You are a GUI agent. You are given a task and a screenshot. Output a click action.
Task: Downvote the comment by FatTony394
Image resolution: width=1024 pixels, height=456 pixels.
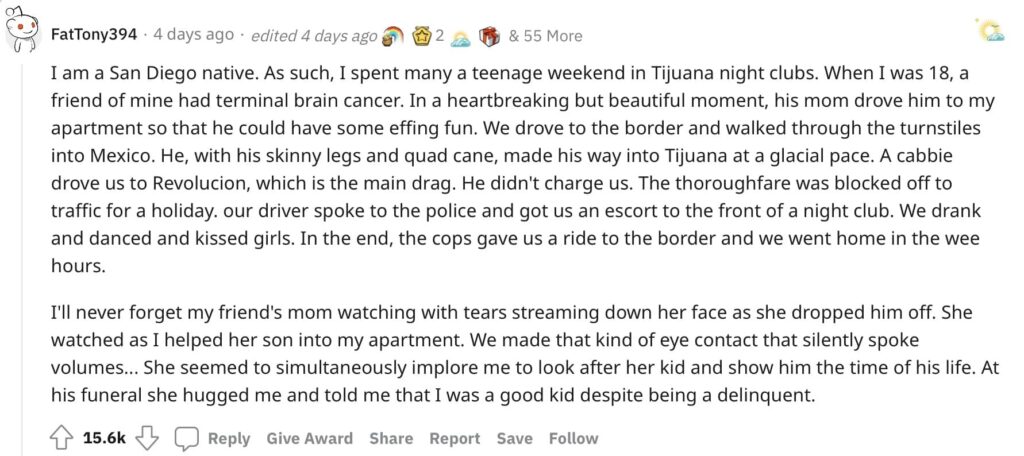147,438
